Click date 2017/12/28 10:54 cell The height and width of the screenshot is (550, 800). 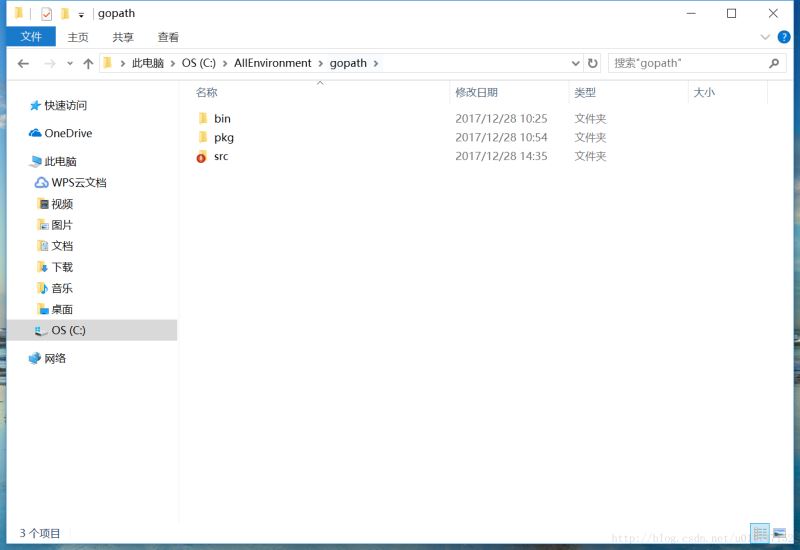(501, 137)
